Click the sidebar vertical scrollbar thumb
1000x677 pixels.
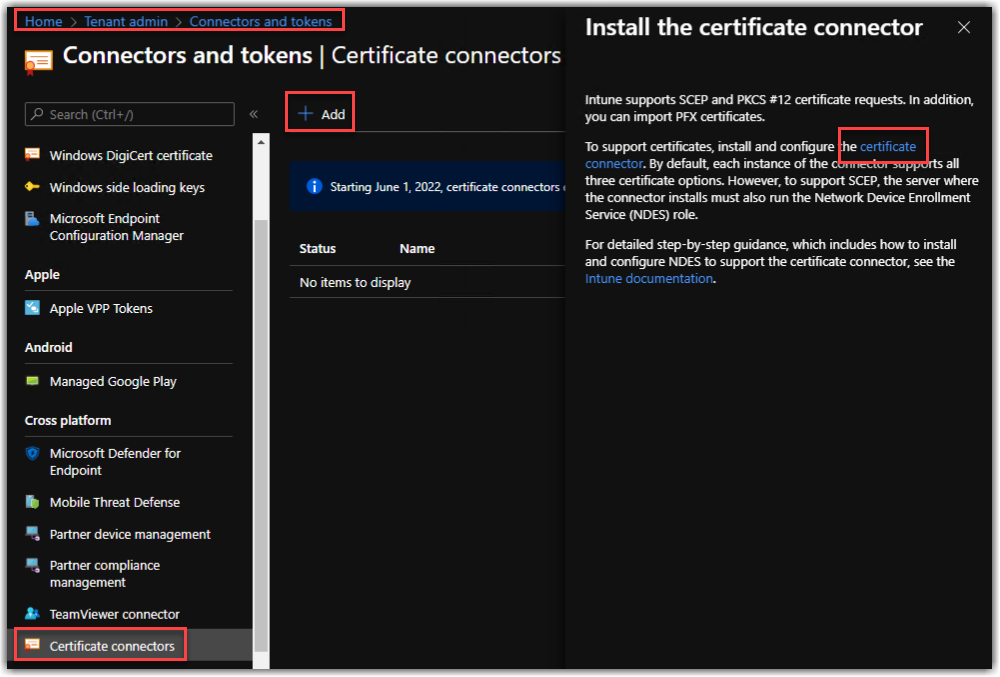[261, 435]
